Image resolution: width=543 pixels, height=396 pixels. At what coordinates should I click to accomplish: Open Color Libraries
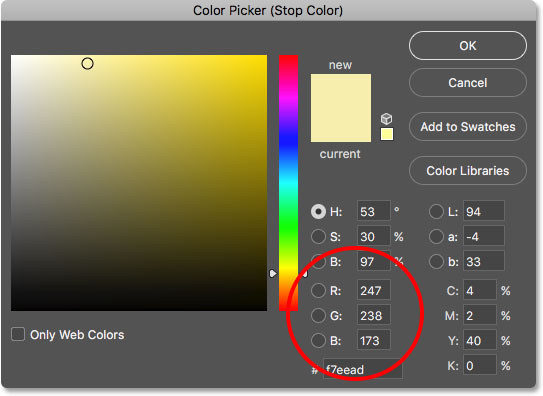click(x=468, y=171)
